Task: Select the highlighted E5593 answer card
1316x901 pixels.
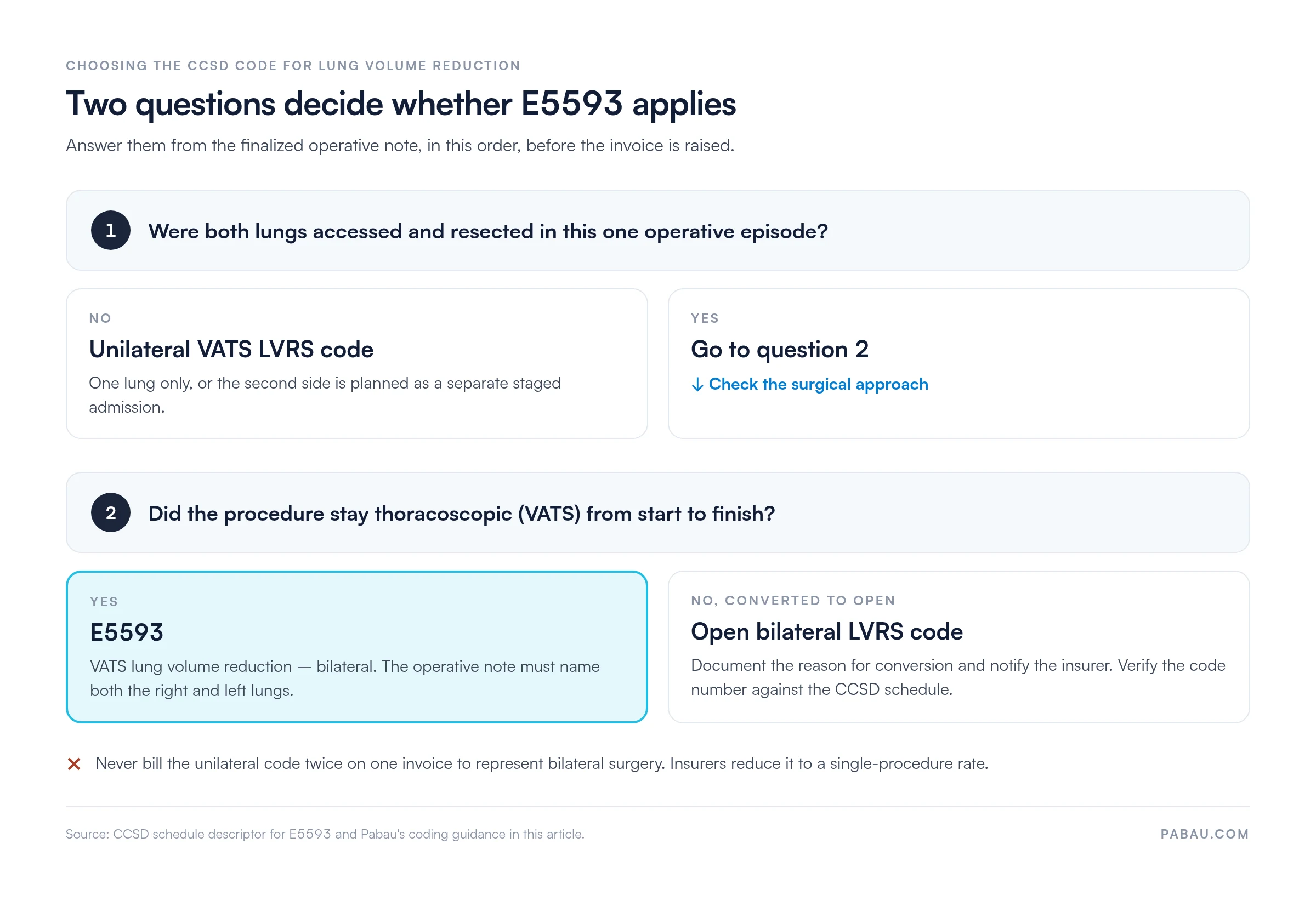Action: click(357, 647)
